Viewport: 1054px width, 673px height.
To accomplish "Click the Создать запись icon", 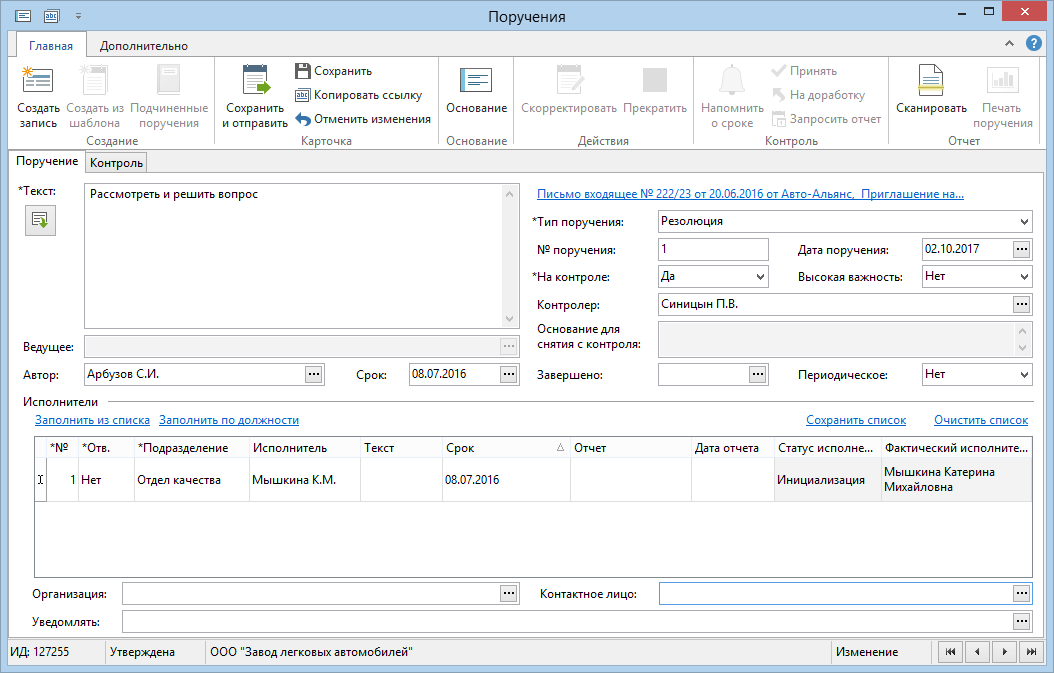I will 38,81.
